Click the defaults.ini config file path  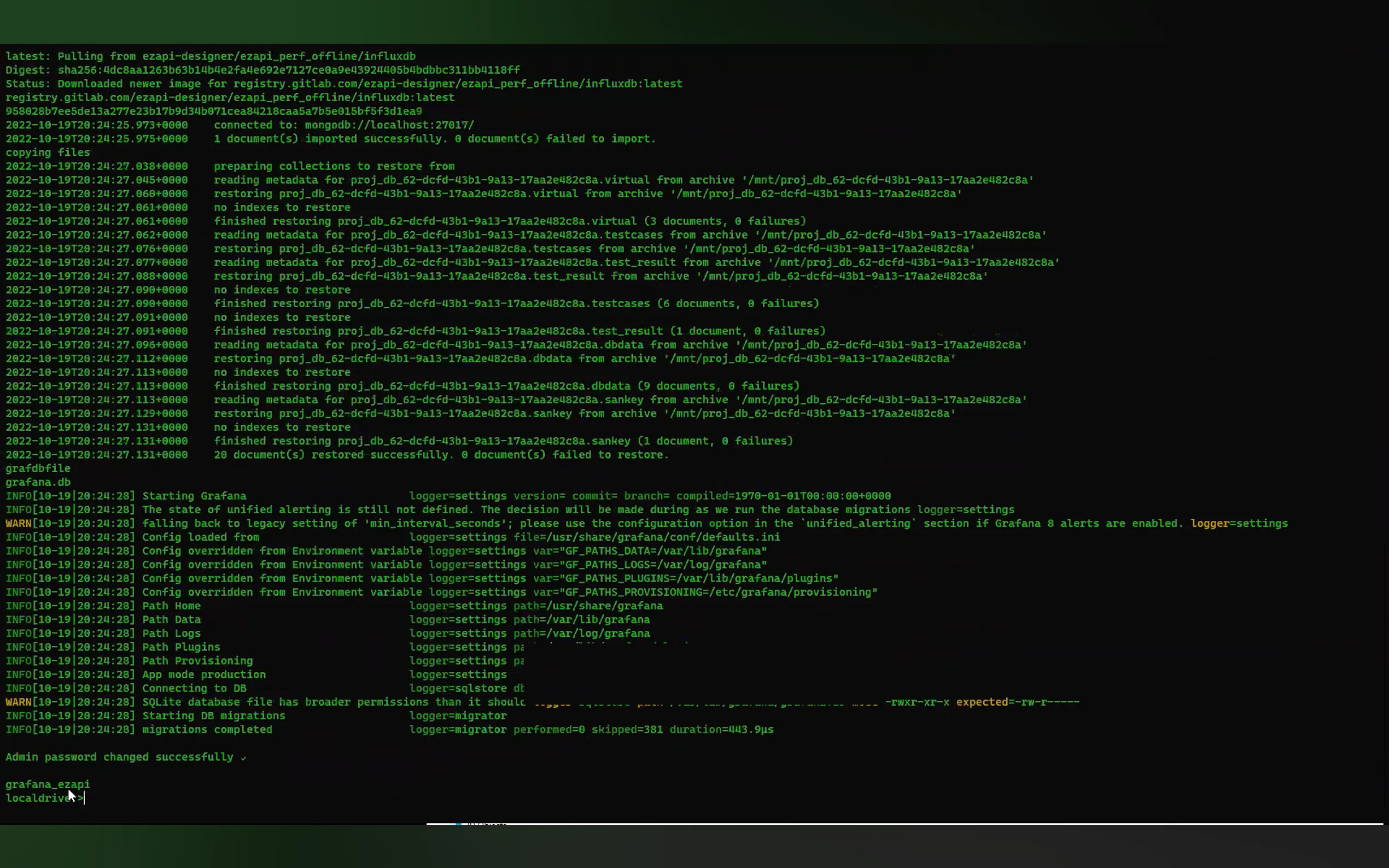(663, 537)
